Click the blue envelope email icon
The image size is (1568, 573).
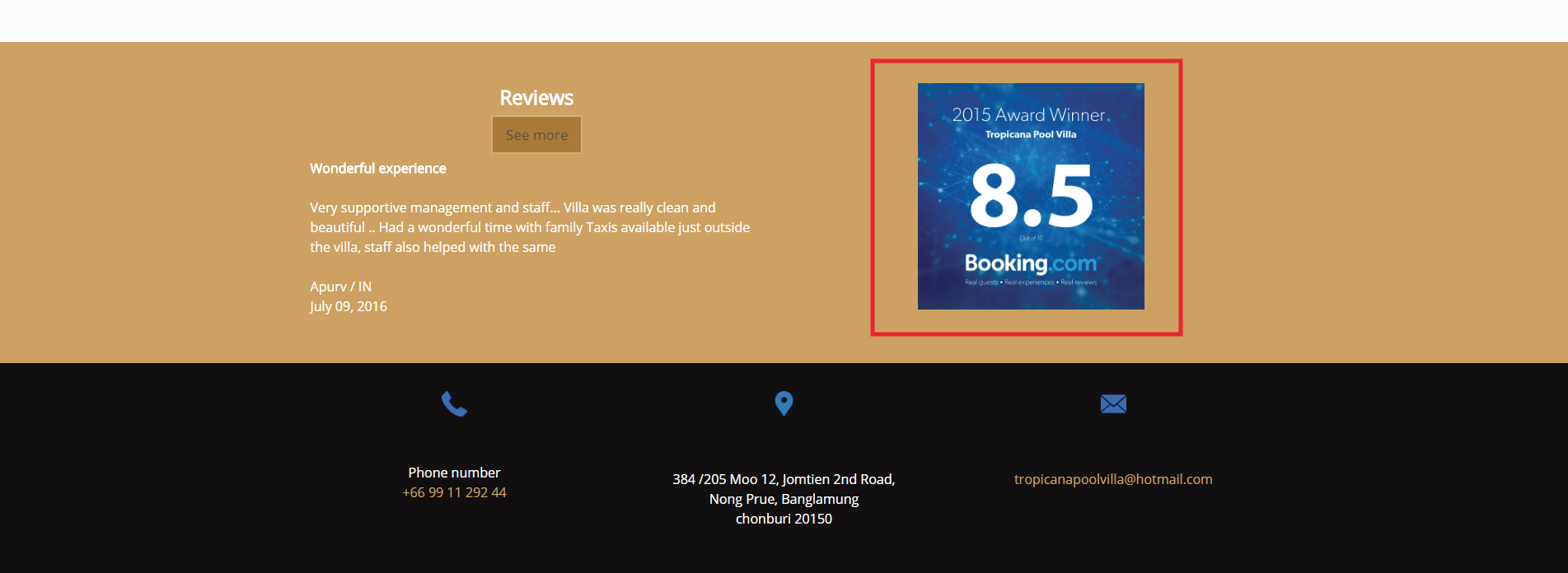[1113, 403]
